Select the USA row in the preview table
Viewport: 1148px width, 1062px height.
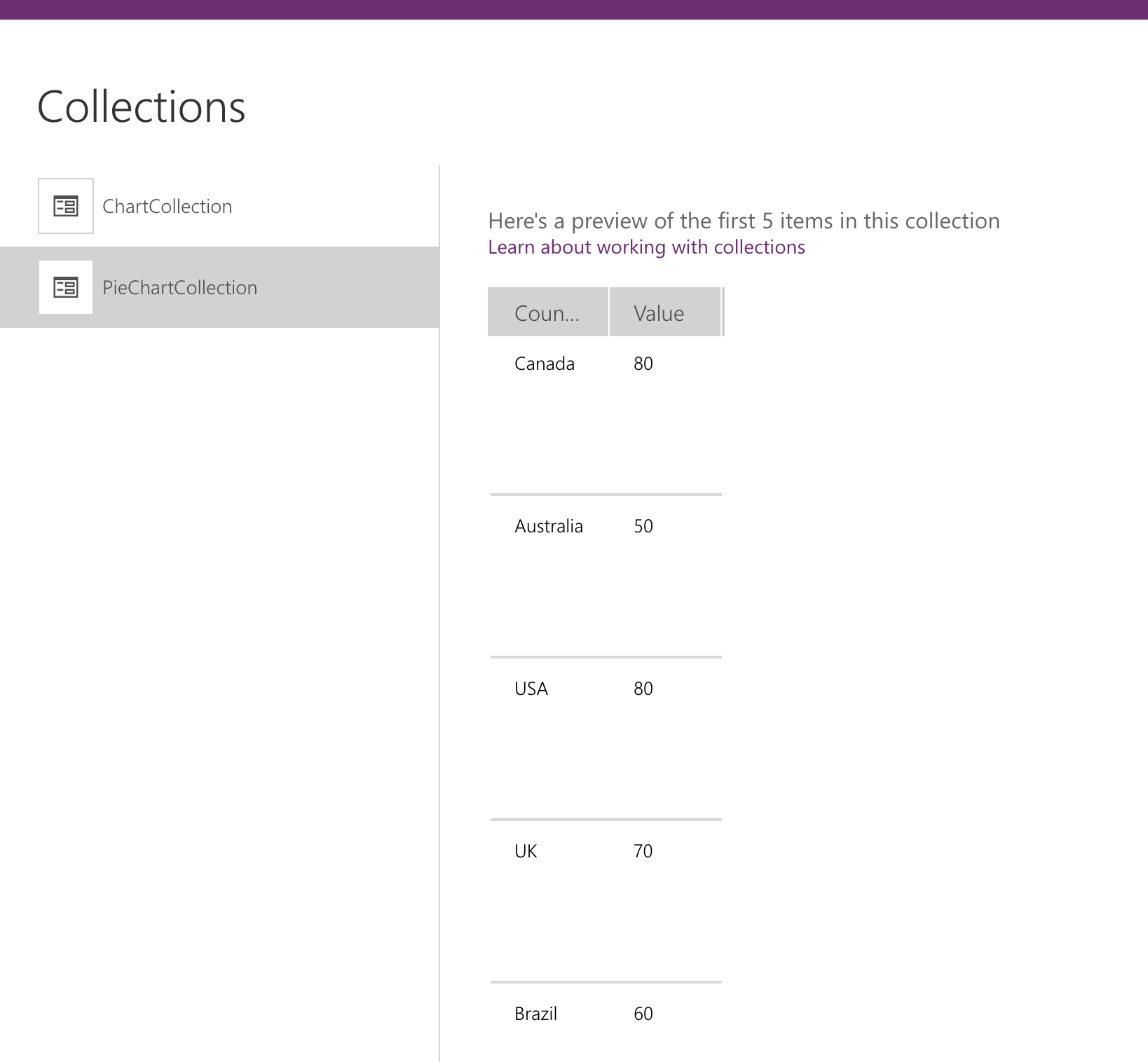click(x=531, y=688)
